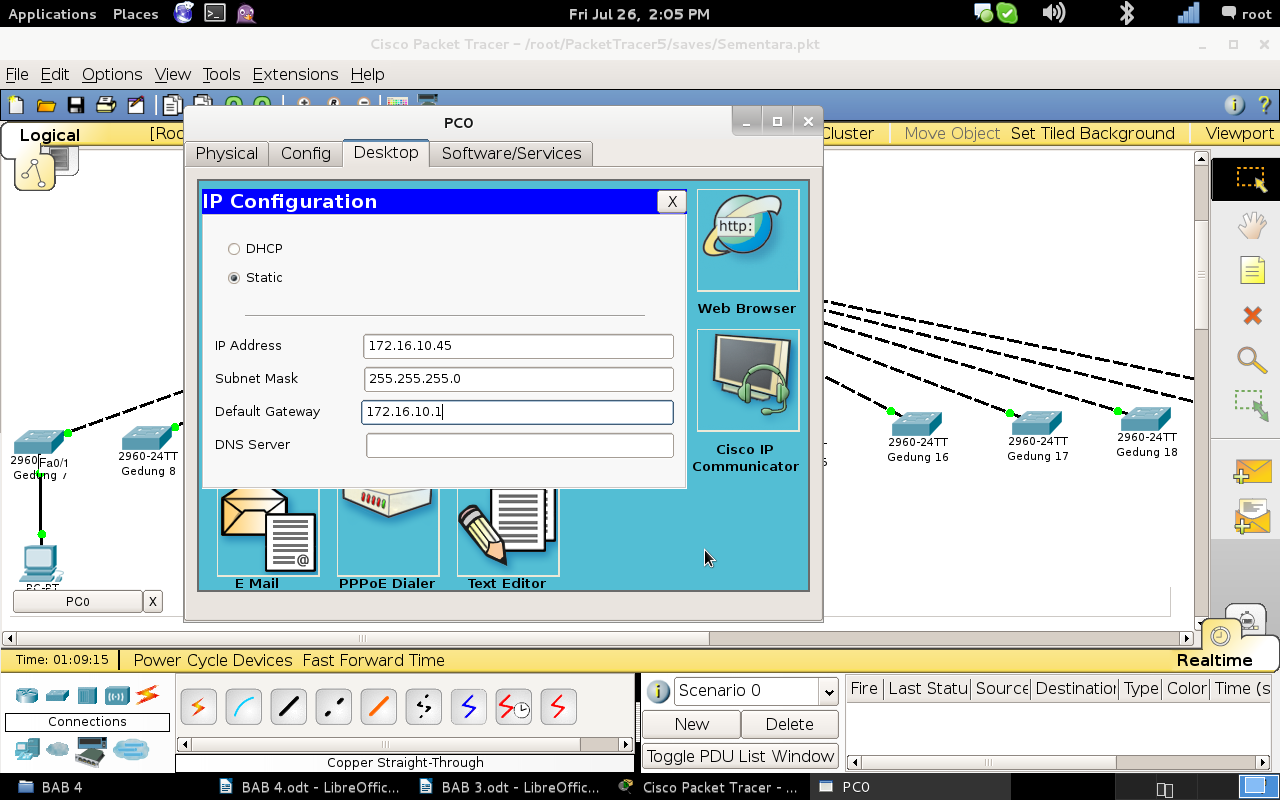
Task: Close the IP Configuration panel
Action: coord(672,201)
